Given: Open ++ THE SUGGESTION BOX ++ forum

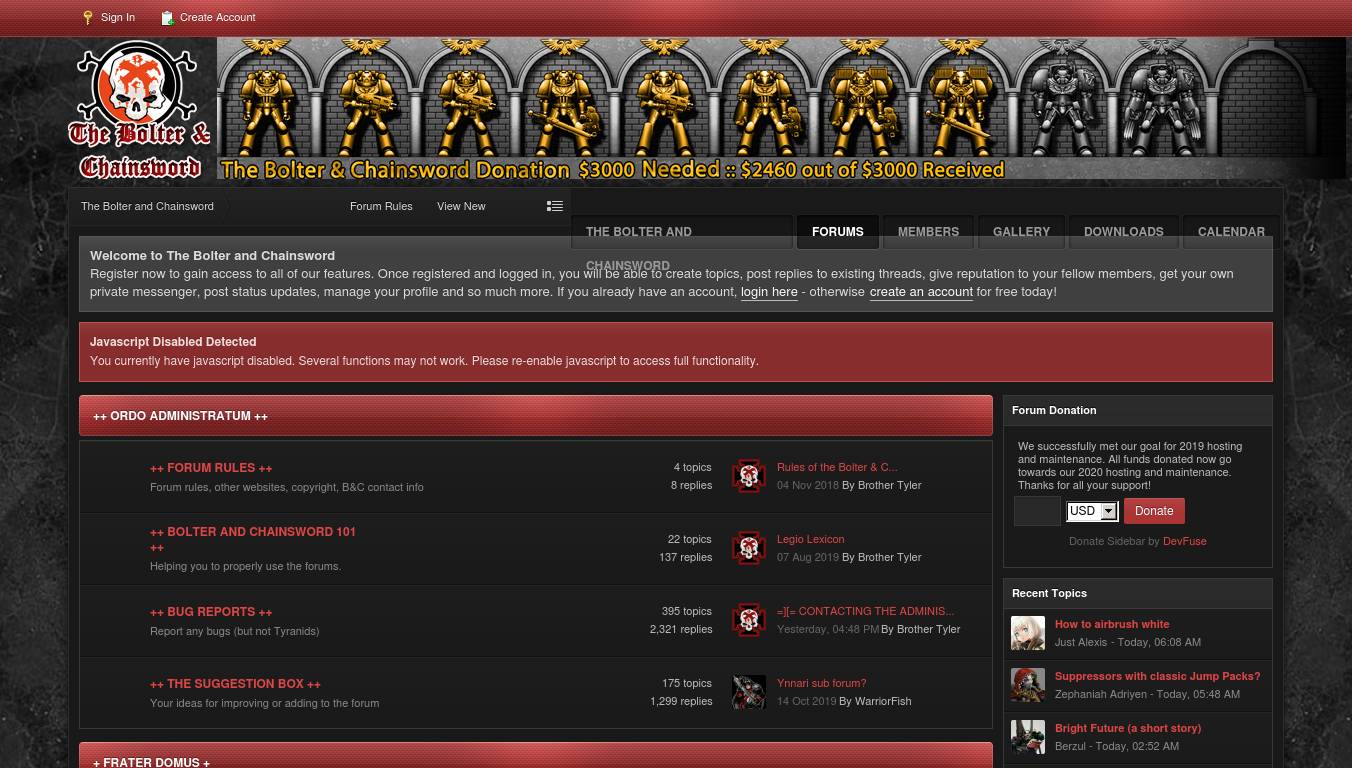Looking at the screenshot, I should (235, 684).
